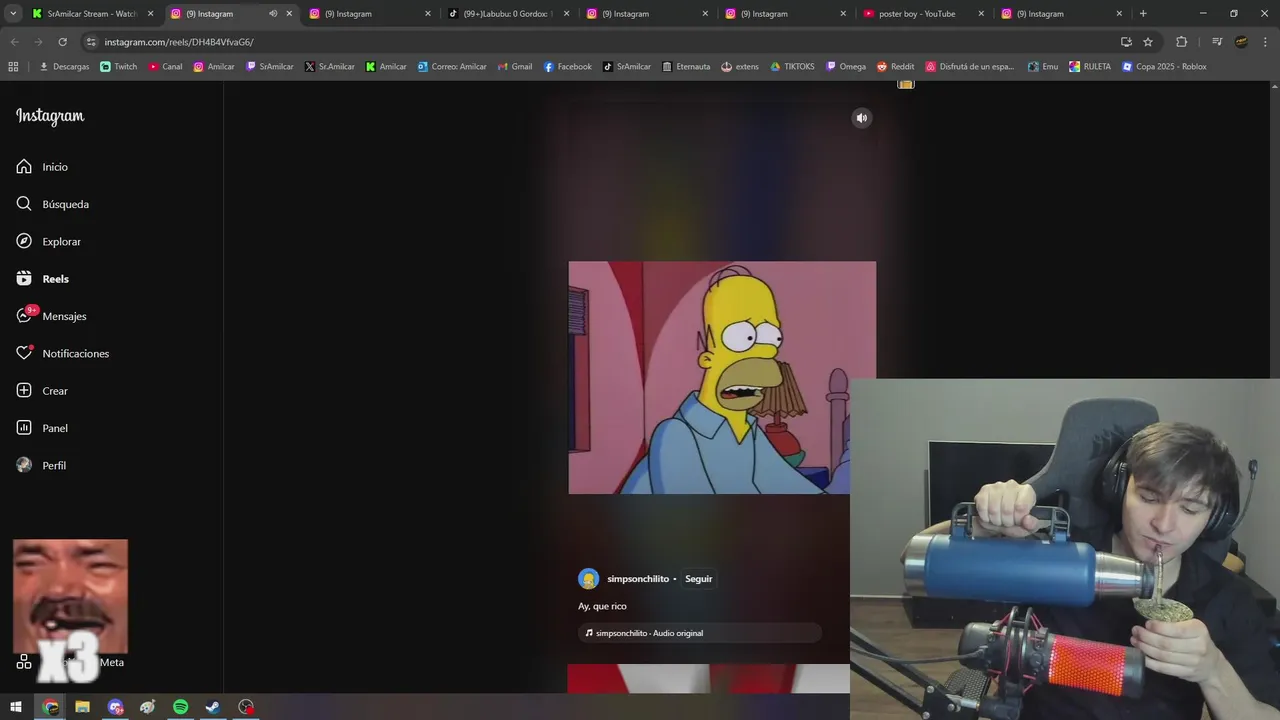Open Inicio in the Instagram sidebar
Viewport: 1280px width, 720px height.
pyautogui.click(x=42, y=167)
